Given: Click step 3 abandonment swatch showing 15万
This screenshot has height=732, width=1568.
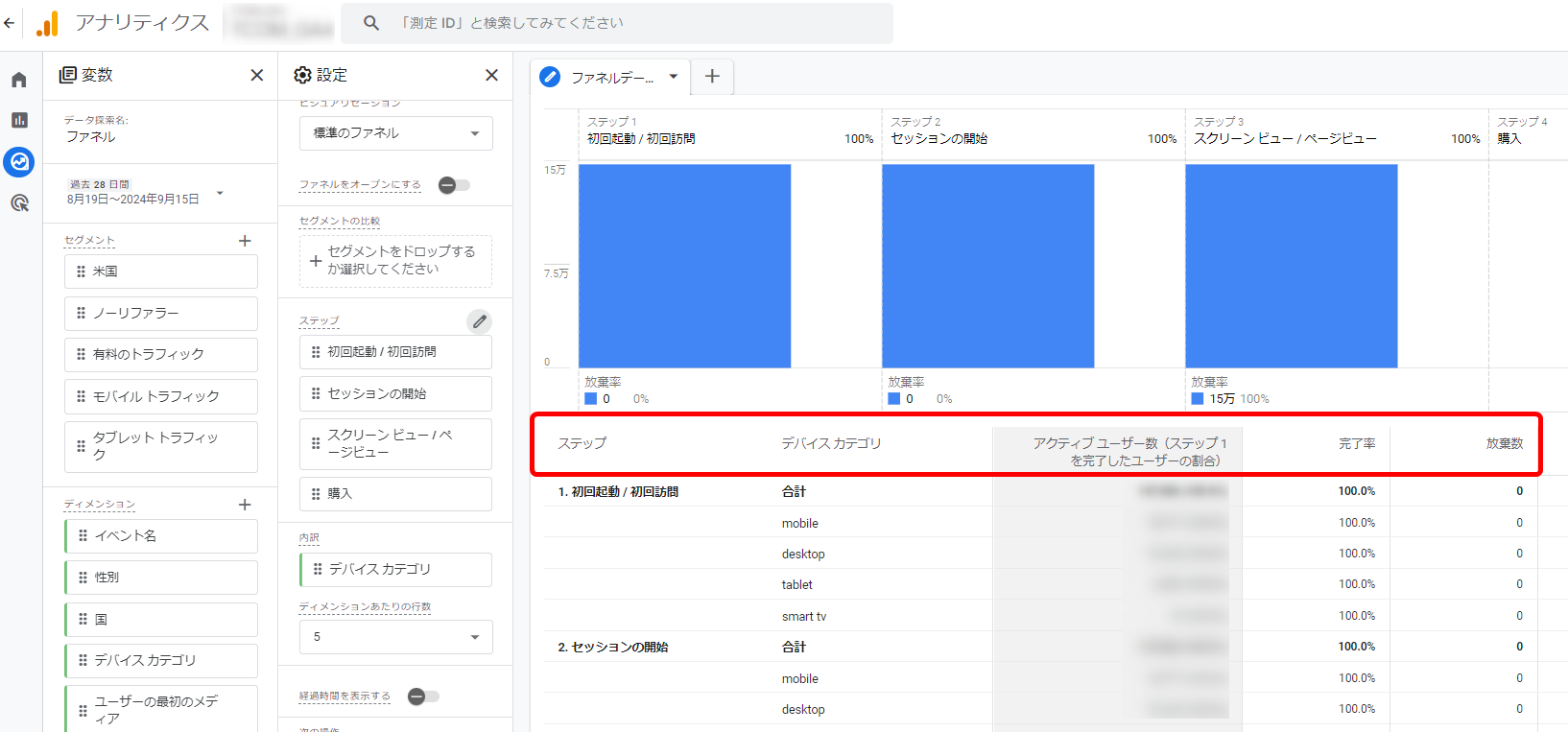Looking at the screenshot, I should (1198, 399).
